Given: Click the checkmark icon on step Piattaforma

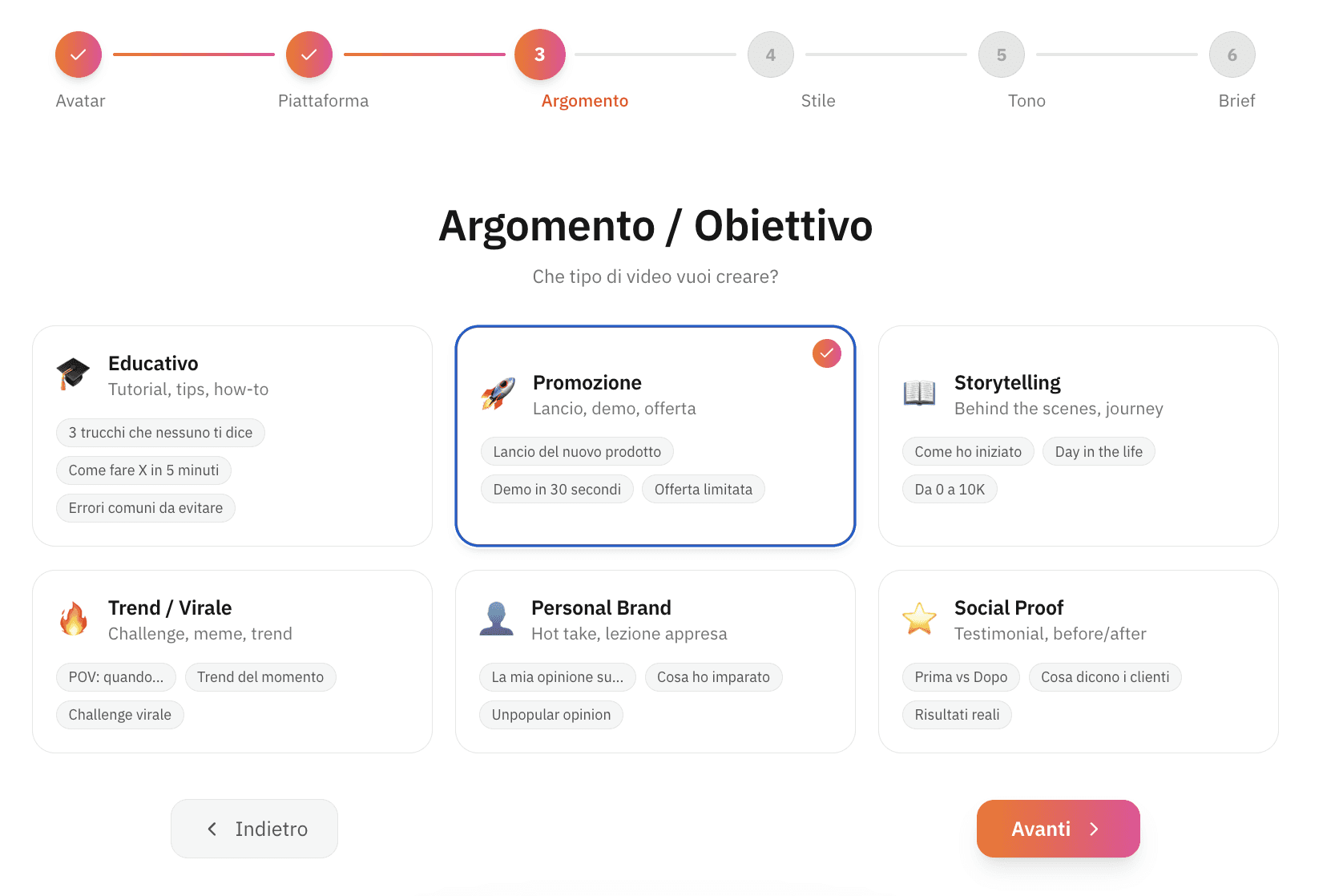Looking at the screenshot, I should pos(309,54).
